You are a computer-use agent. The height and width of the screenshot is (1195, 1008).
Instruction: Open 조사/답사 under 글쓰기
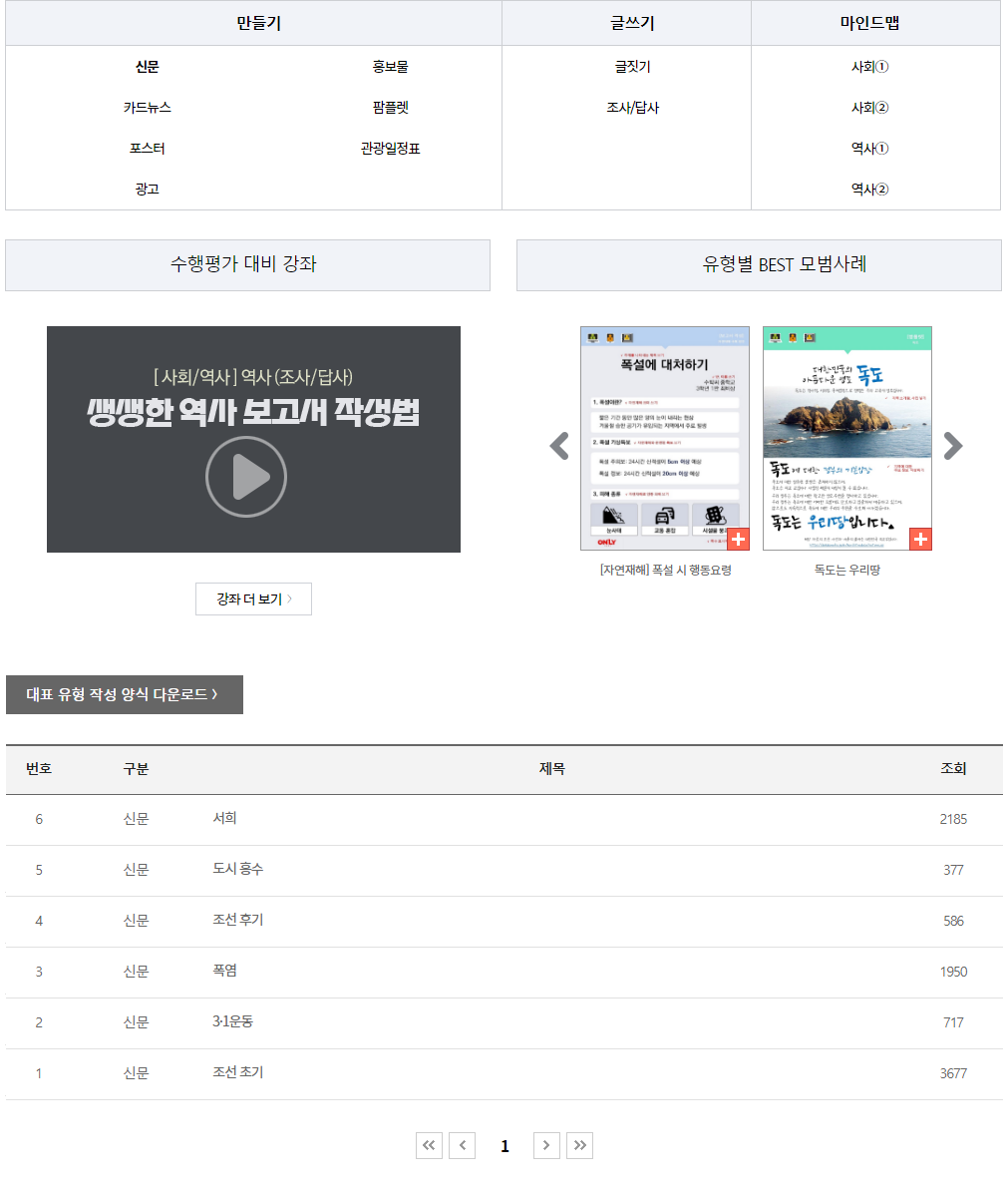(x=632, y=108)
